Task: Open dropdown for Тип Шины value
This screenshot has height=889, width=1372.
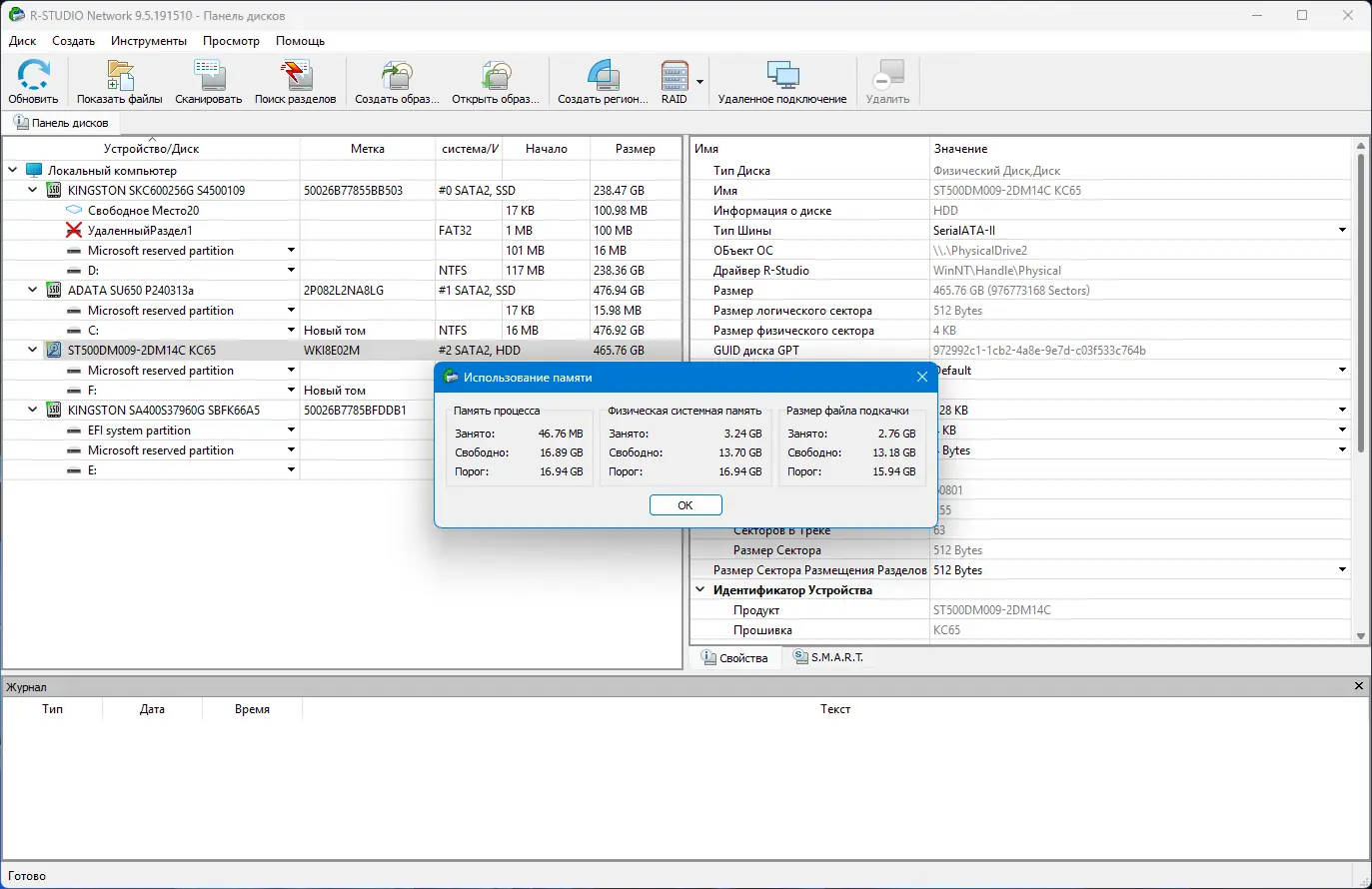Action: 1342,231
